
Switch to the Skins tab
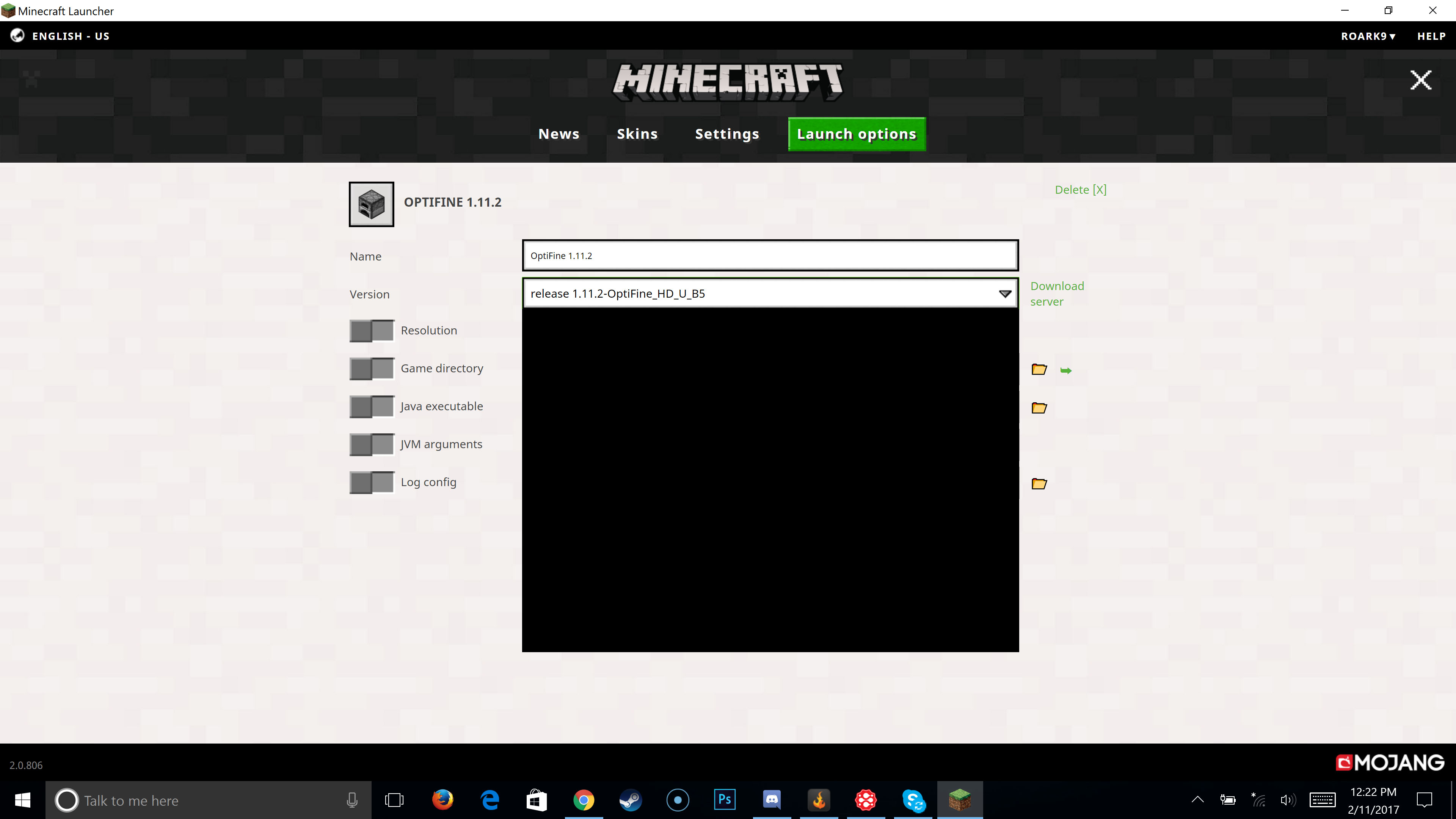637,134
